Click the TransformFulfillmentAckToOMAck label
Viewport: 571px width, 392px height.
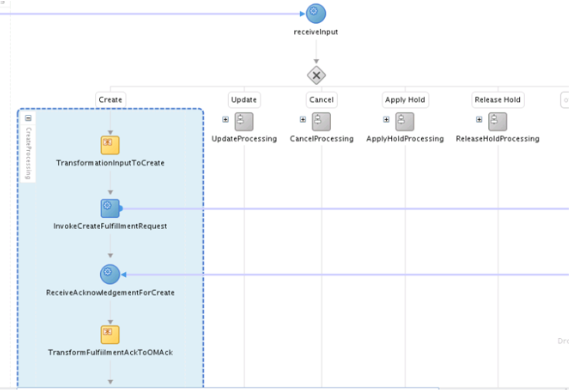pos(110,352)
